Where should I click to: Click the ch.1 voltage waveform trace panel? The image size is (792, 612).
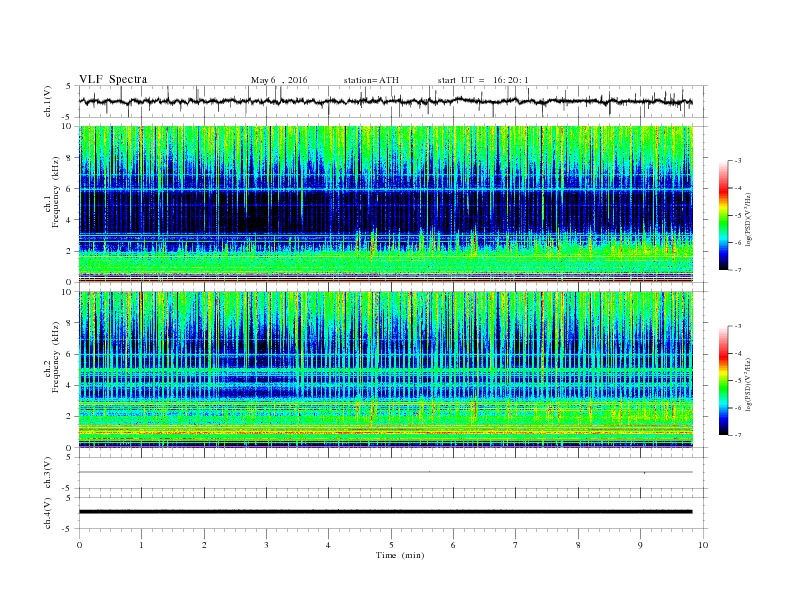393,101
